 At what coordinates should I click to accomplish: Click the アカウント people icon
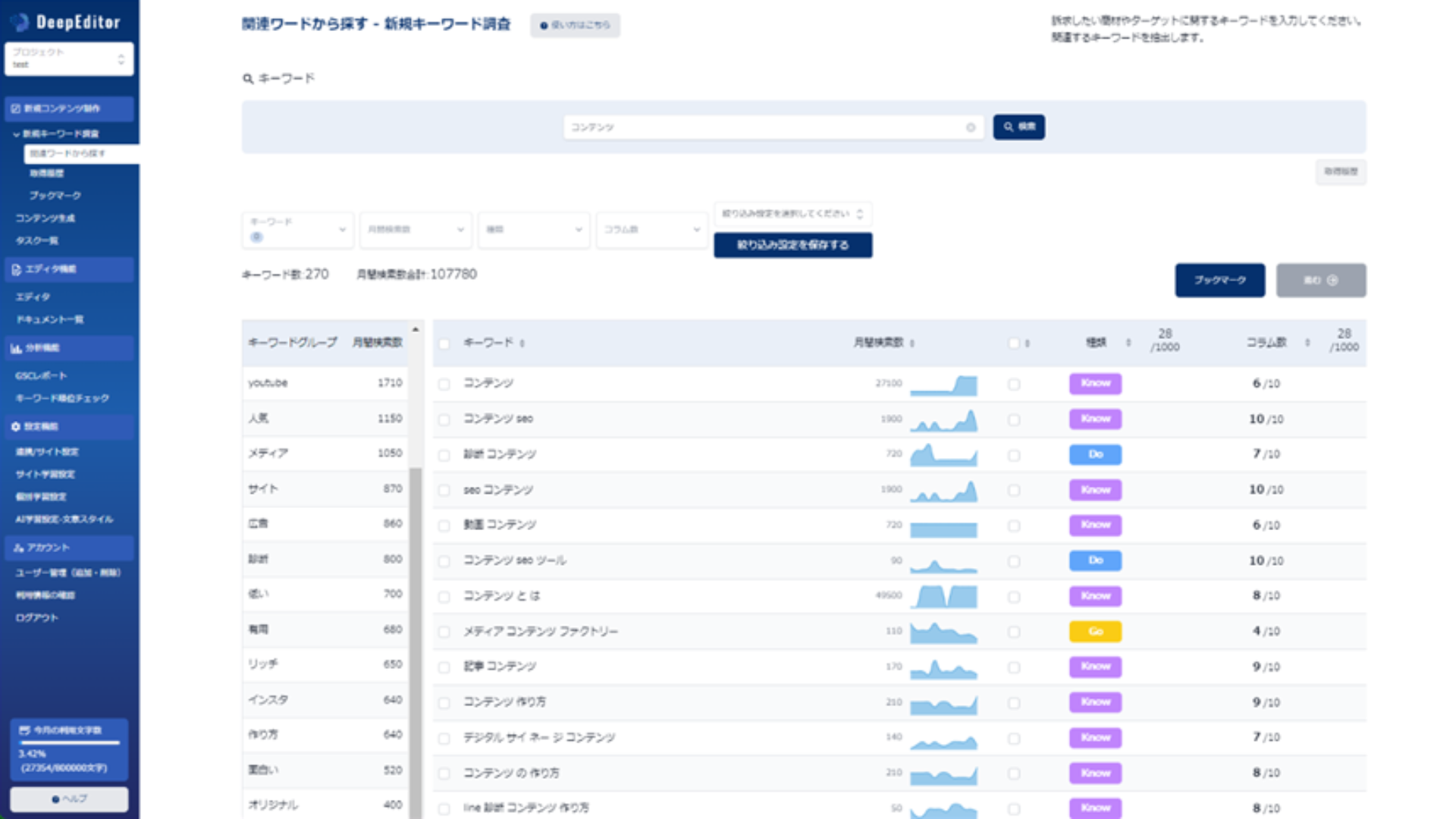click(x=18, y=548)
